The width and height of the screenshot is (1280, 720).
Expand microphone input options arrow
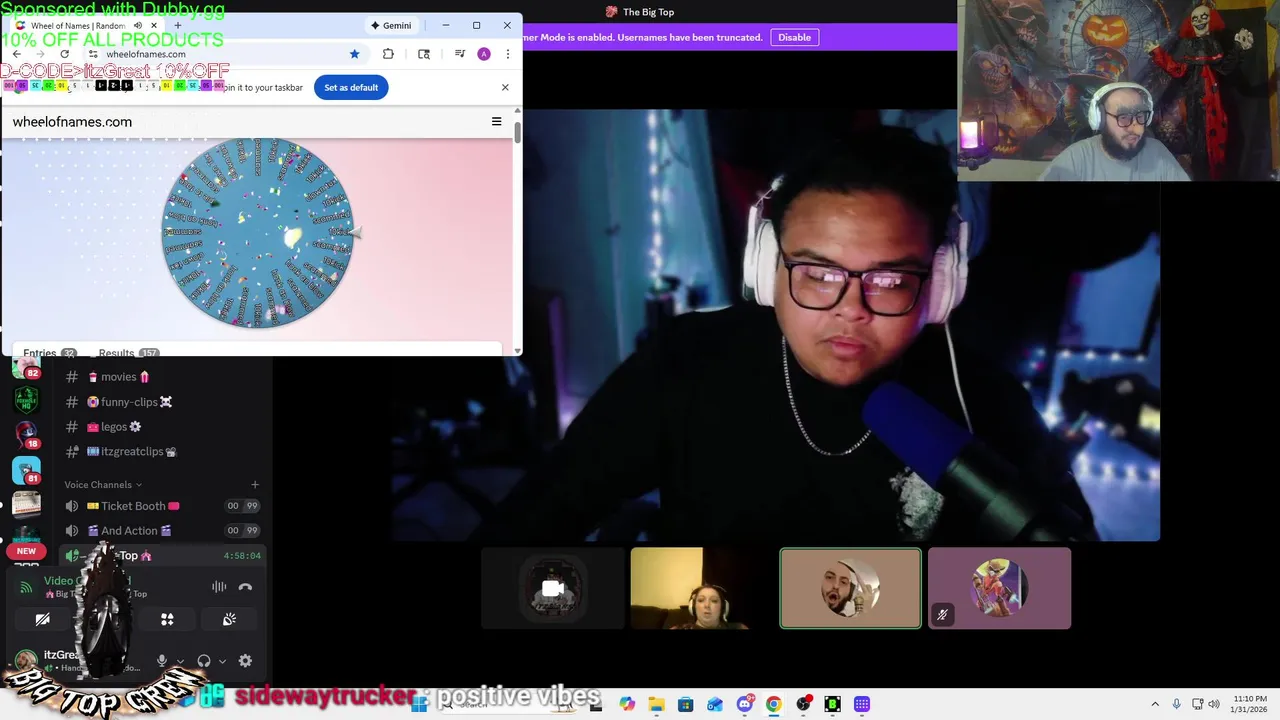(x=180, y=661)
